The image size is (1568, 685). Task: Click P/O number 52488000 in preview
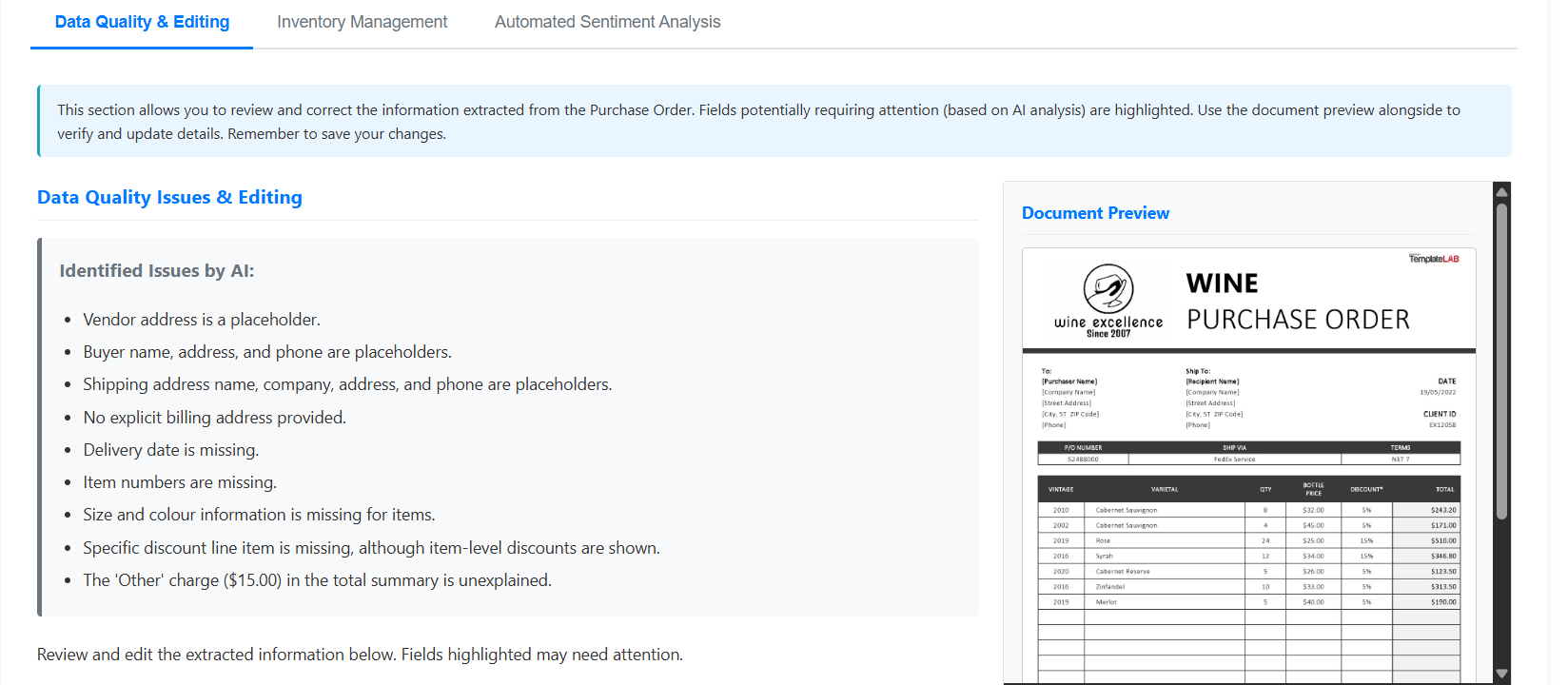(x=1083, y=460)
